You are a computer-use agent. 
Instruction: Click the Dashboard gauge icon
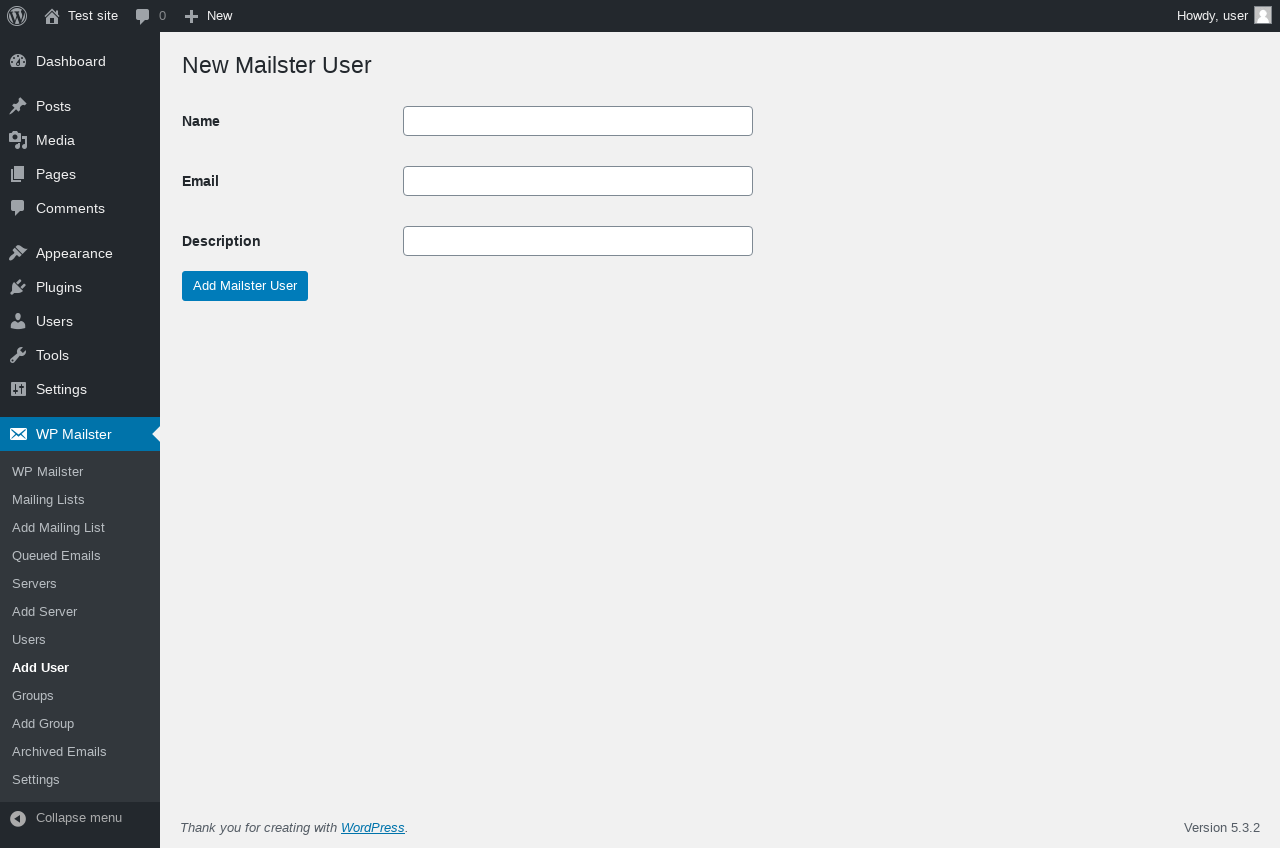coord(18,61)
